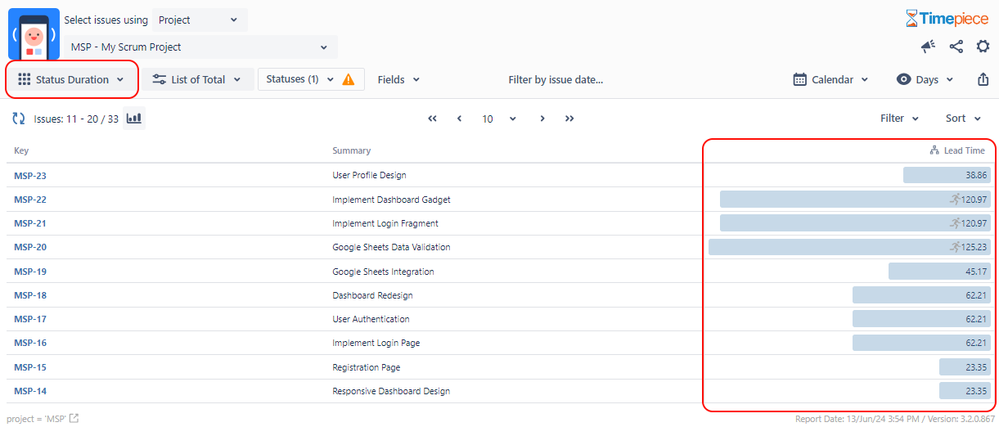999x431 pixels.
Task: Click the export report icon
Action: tap(983, 80)
